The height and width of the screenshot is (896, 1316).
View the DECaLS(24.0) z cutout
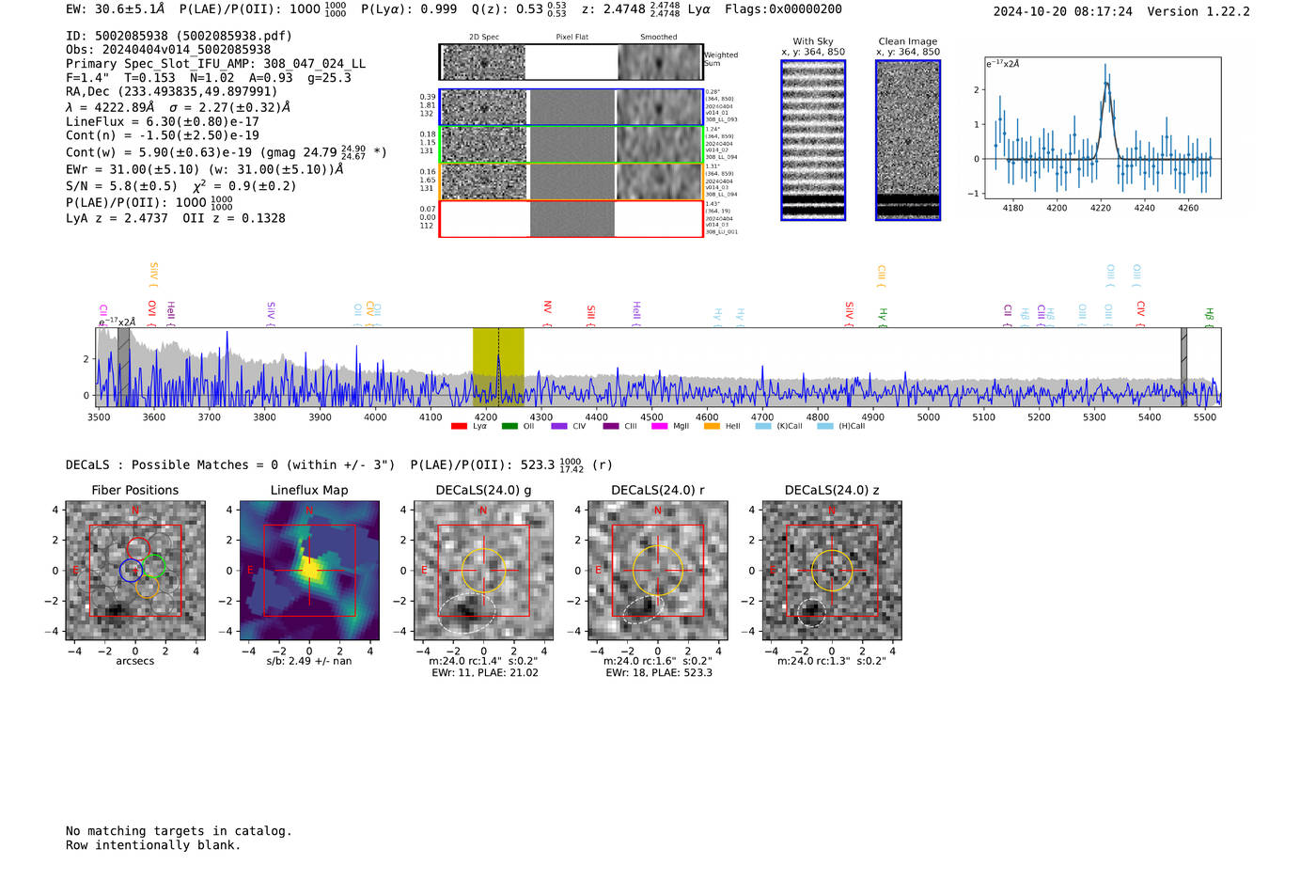832,571
